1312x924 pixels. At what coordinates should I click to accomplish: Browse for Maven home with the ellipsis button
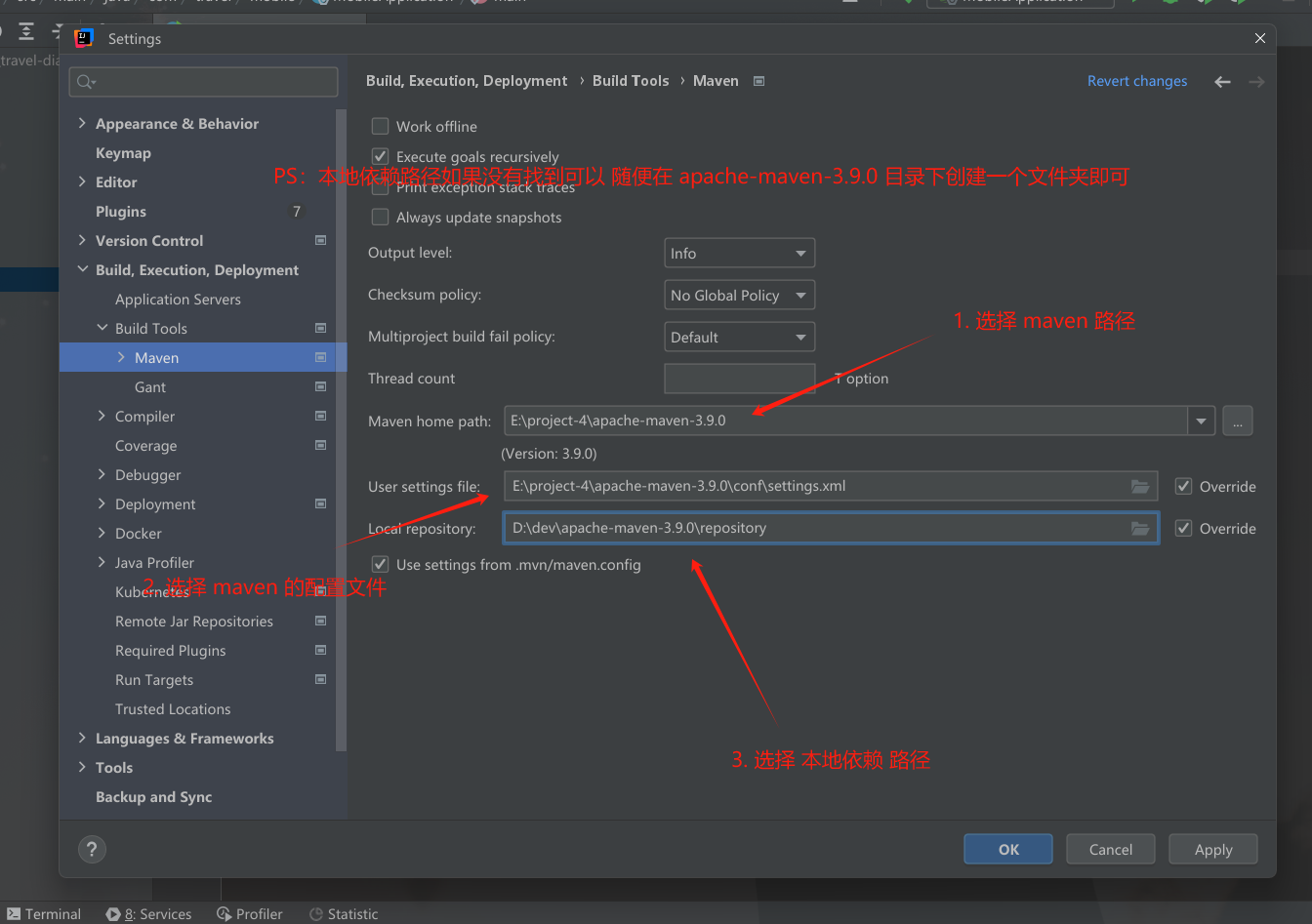pyautogui.click(x=1238, y=422)
